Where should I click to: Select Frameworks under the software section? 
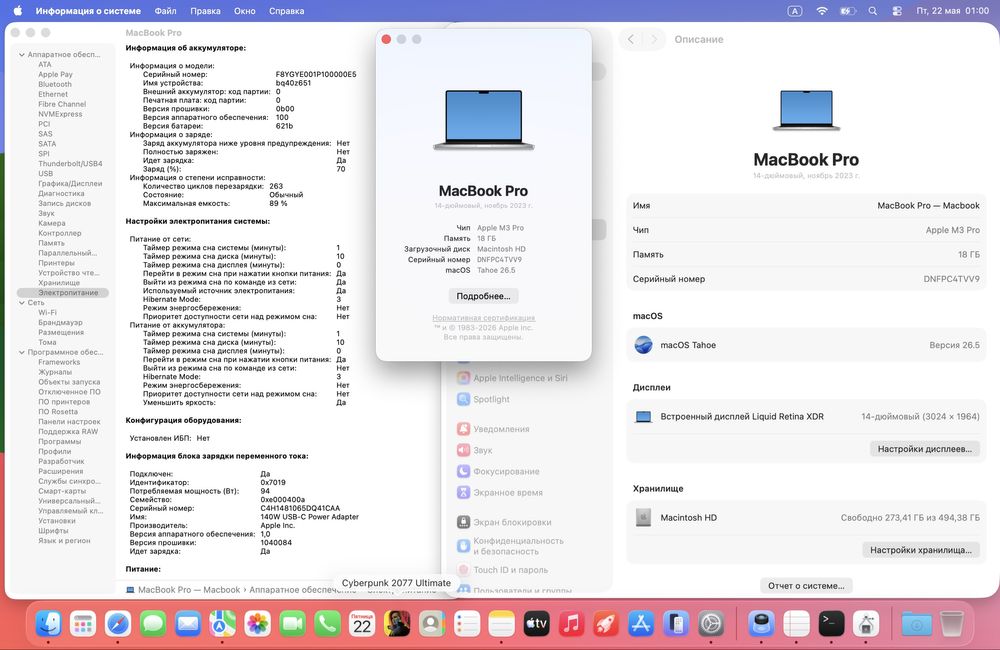(x=59, y=362)
